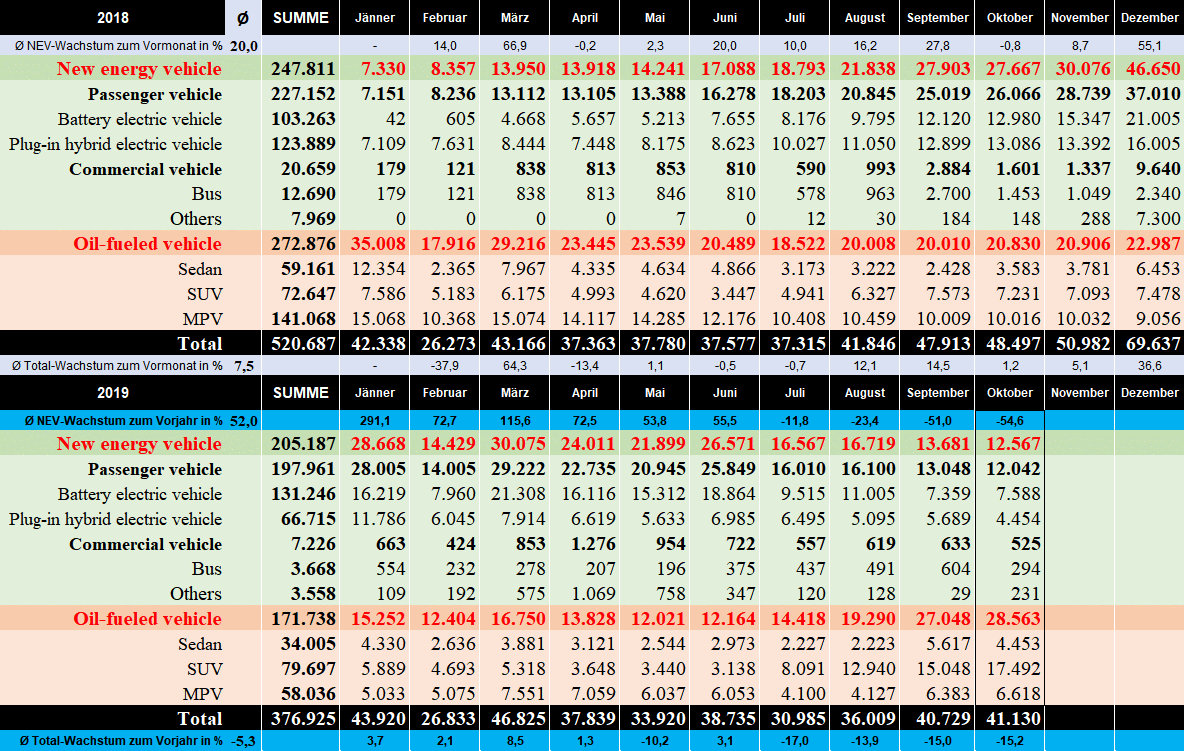This screenshot has width=1184, height=751.
Task: Select the Dezember header of the 2018 table
Action: (x=1149, y=17)
